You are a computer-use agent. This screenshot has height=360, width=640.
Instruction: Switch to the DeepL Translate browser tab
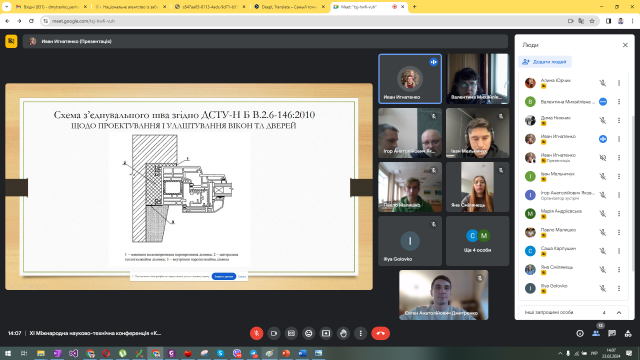point(289,7)
